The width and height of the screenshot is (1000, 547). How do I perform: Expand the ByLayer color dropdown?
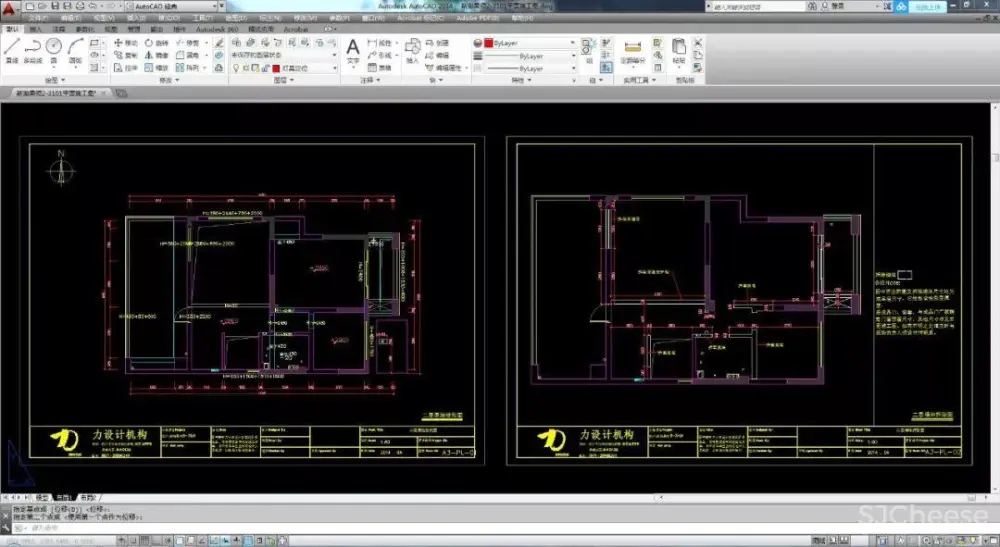(573, 43)
